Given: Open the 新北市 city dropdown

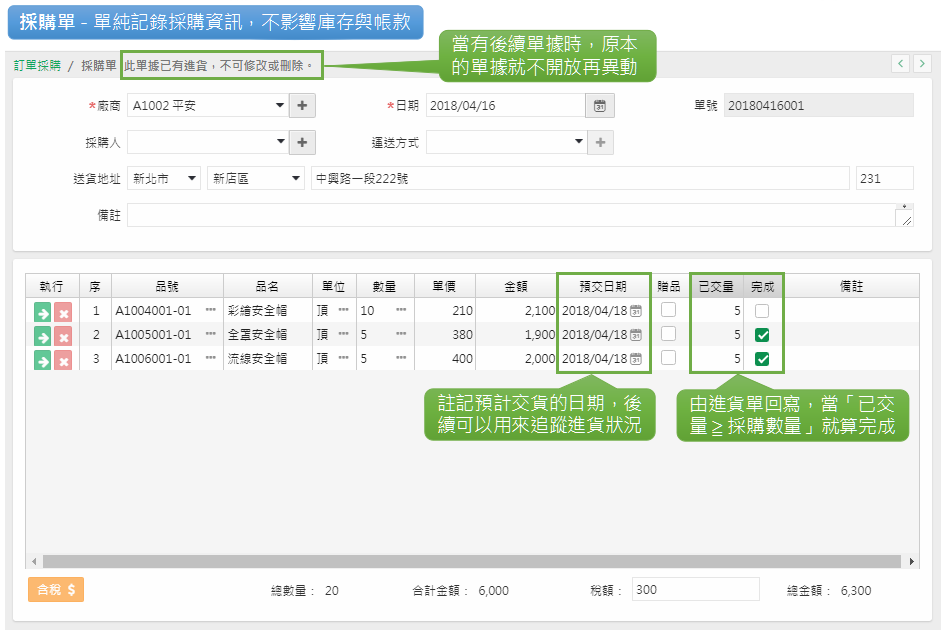Looking at the screenshot, I should coord(191,179).
